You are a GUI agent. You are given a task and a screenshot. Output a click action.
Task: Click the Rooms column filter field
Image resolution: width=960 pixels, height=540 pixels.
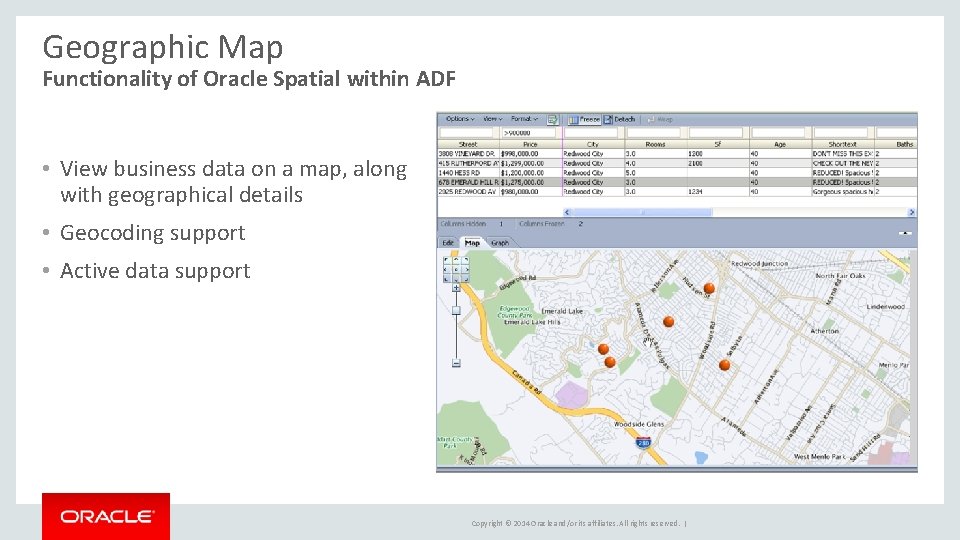(653, 132)
